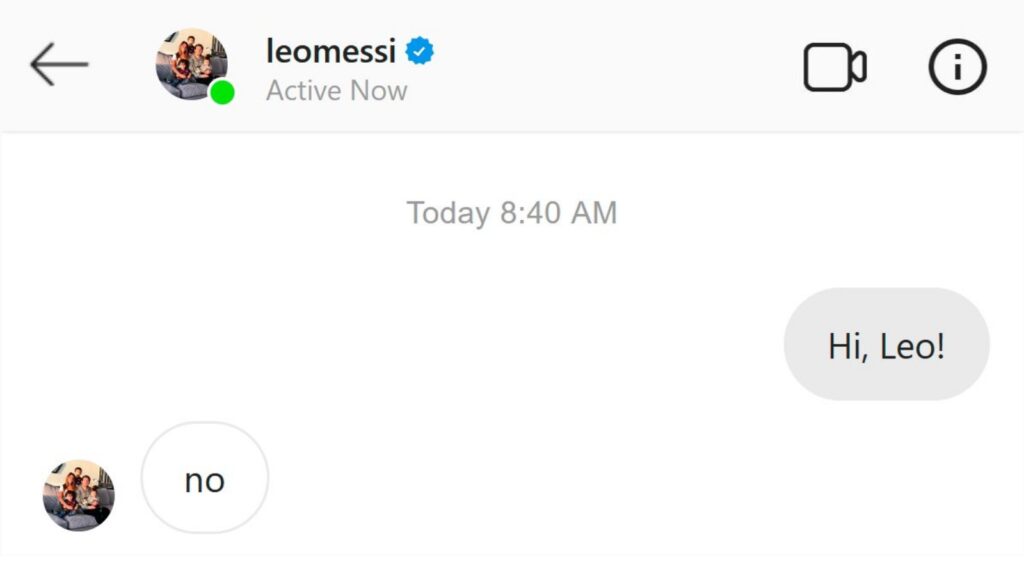Screen dimensions: 1024x576
Task: Open the avatar beside the no message
Action: click(78, 495)
